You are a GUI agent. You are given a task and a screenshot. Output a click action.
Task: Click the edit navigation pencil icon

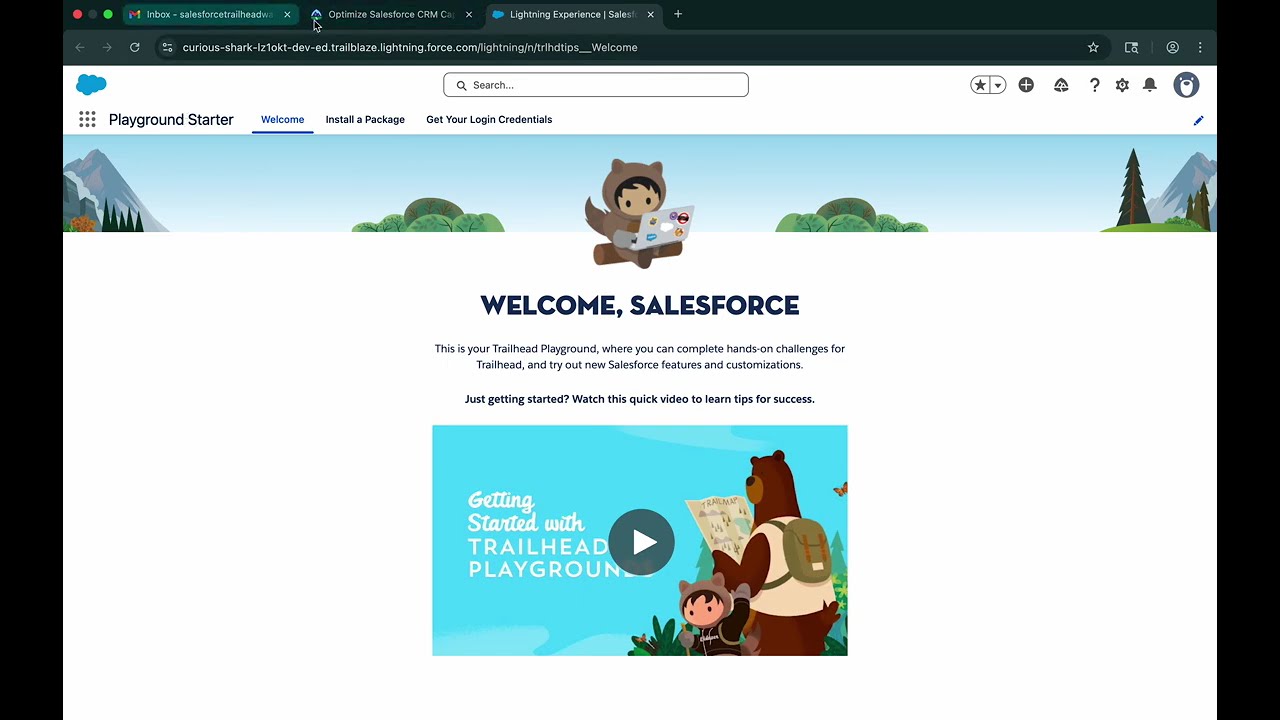pyautogui.click(x=1198, y=120)
